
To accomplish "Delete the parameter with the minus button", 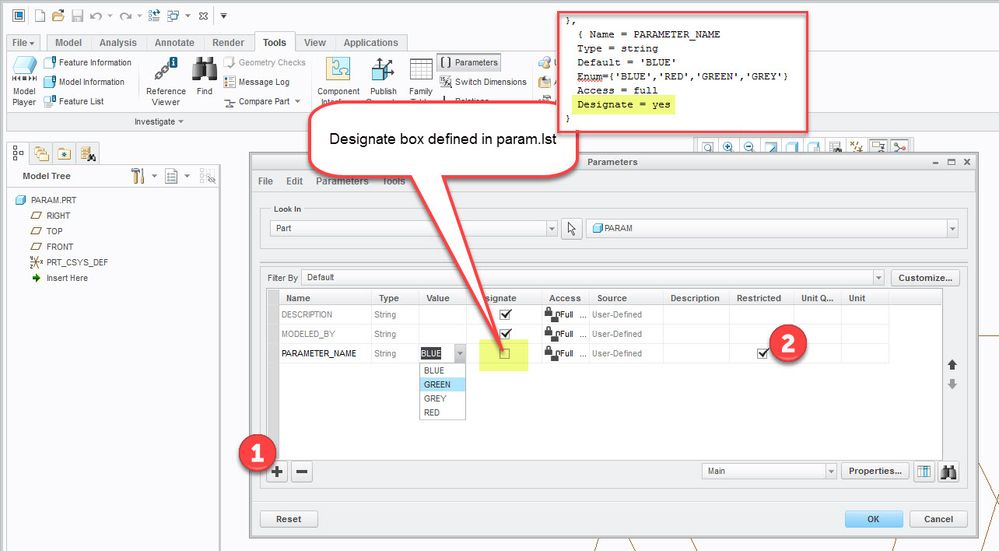I will click(302, 472).
